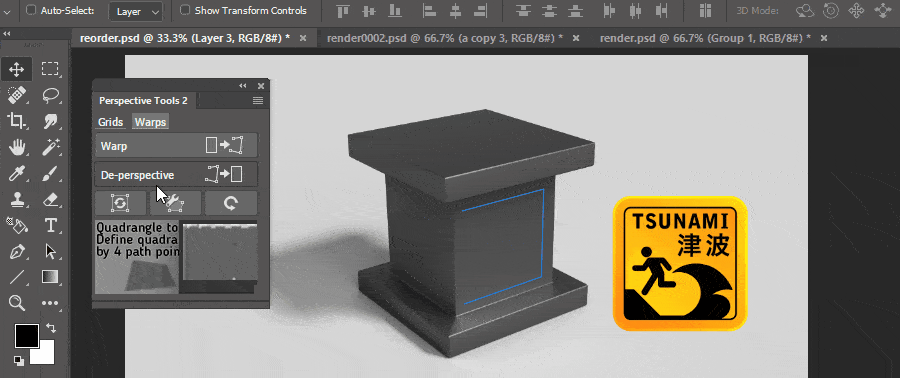The height and width of the screenshot is (378, 900).
Task: Click Align left edges icon
Action: coord(429,10)
